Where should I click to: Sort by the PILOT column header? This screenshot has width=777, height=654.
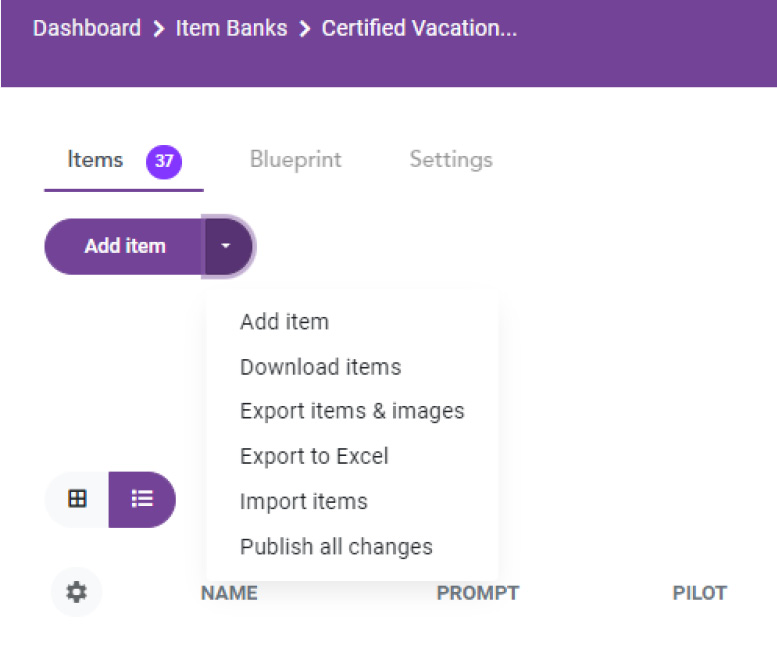pos(699,593)
